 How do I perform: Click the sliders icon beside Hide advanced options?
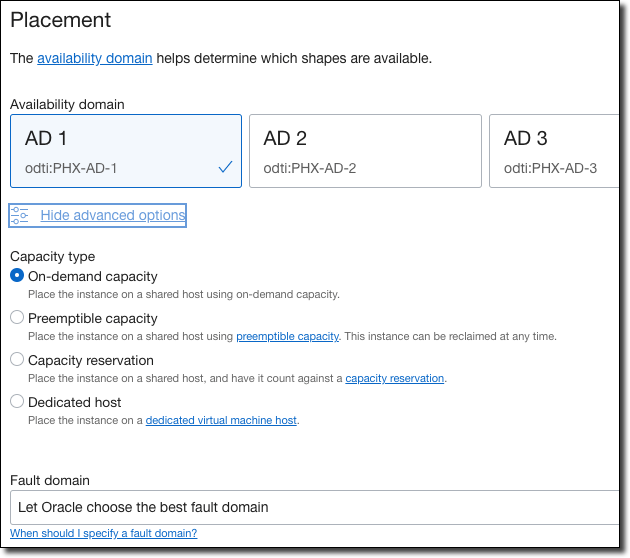[x=19, y=215]
